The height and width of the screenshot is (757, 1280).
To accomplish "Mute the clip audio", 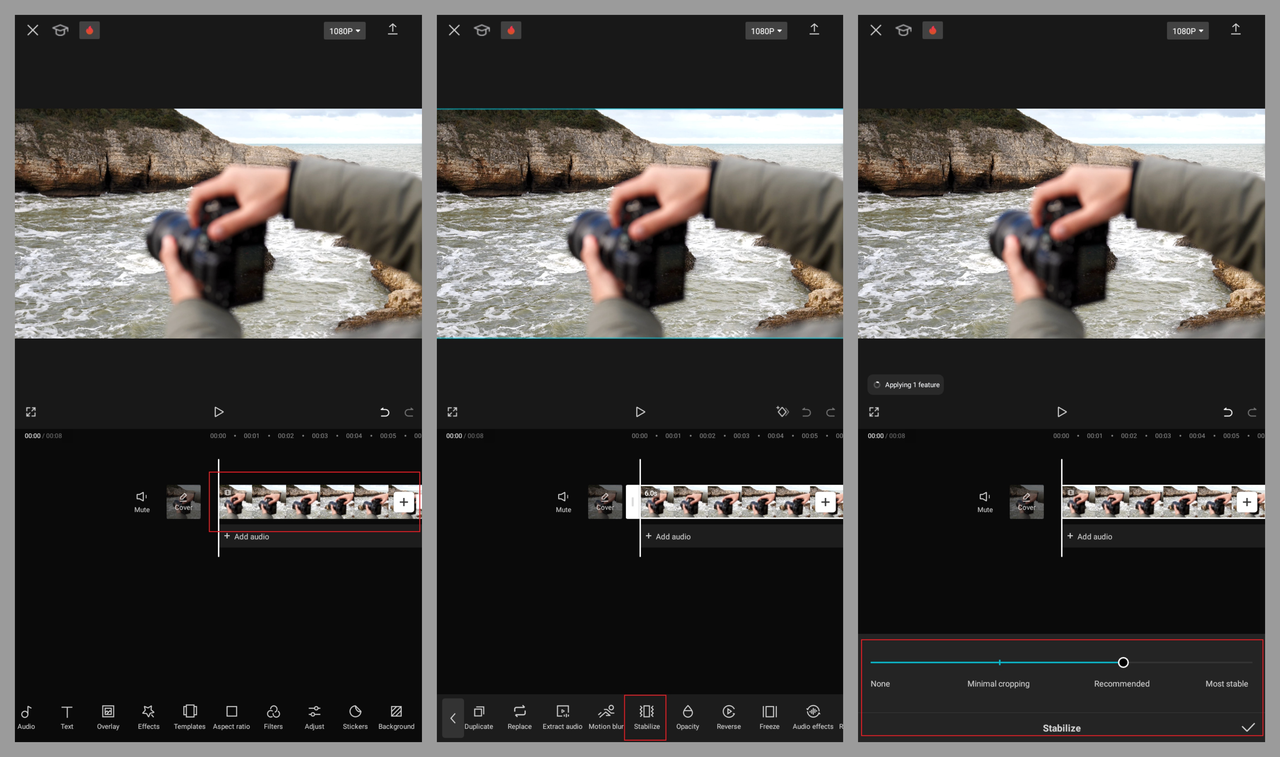I will click(x=141, y=501).
